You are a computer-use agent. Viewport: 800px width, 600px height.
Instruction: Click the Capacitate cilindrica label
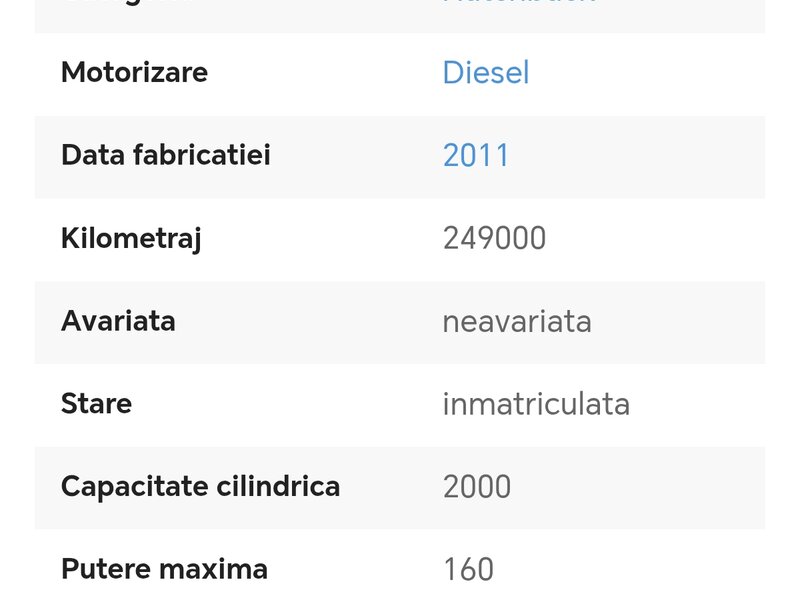(x=200, y=487)
